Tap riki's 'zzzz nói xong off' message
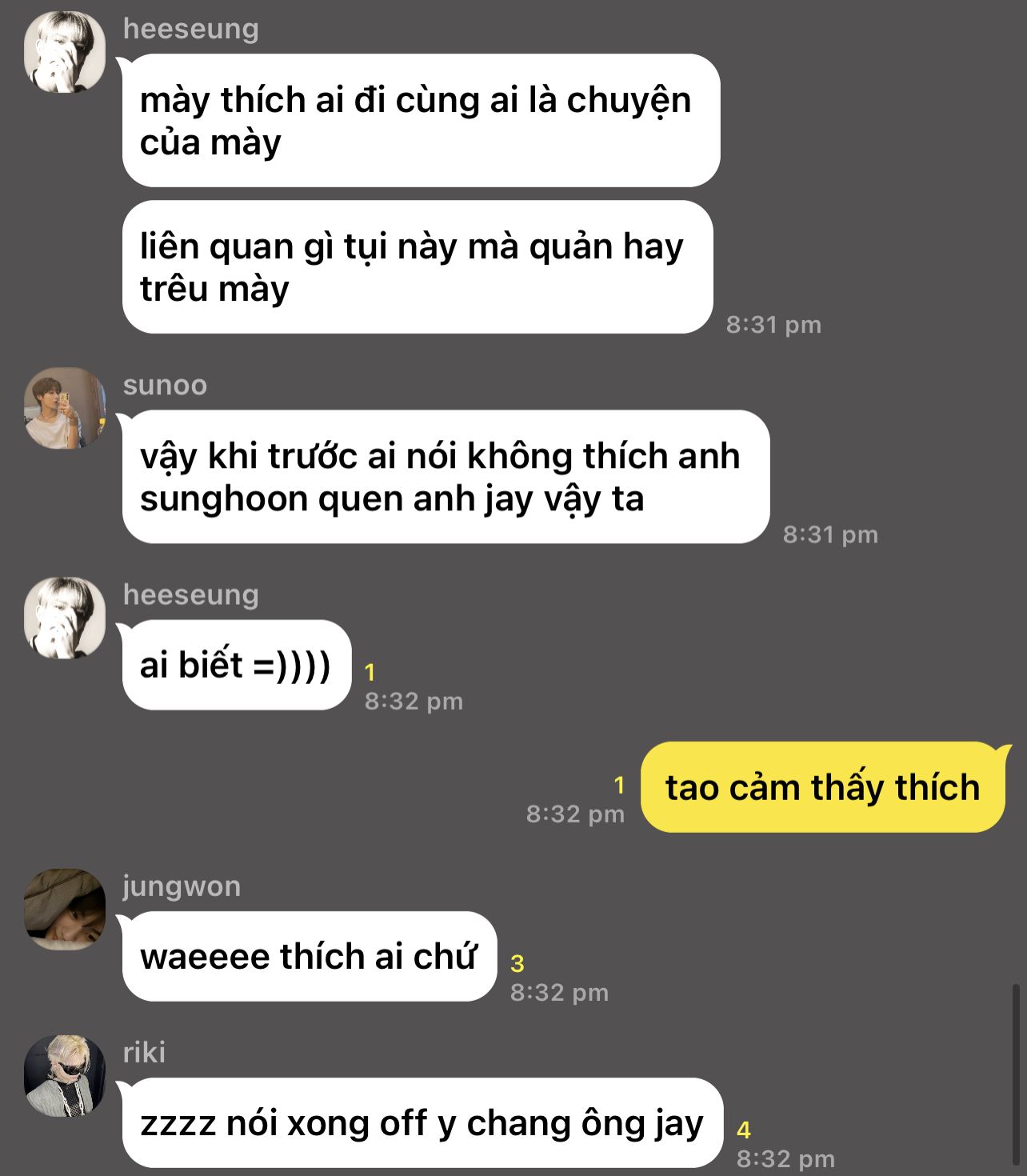This screenshot has height=1176, width=1027. point(422,1122)
